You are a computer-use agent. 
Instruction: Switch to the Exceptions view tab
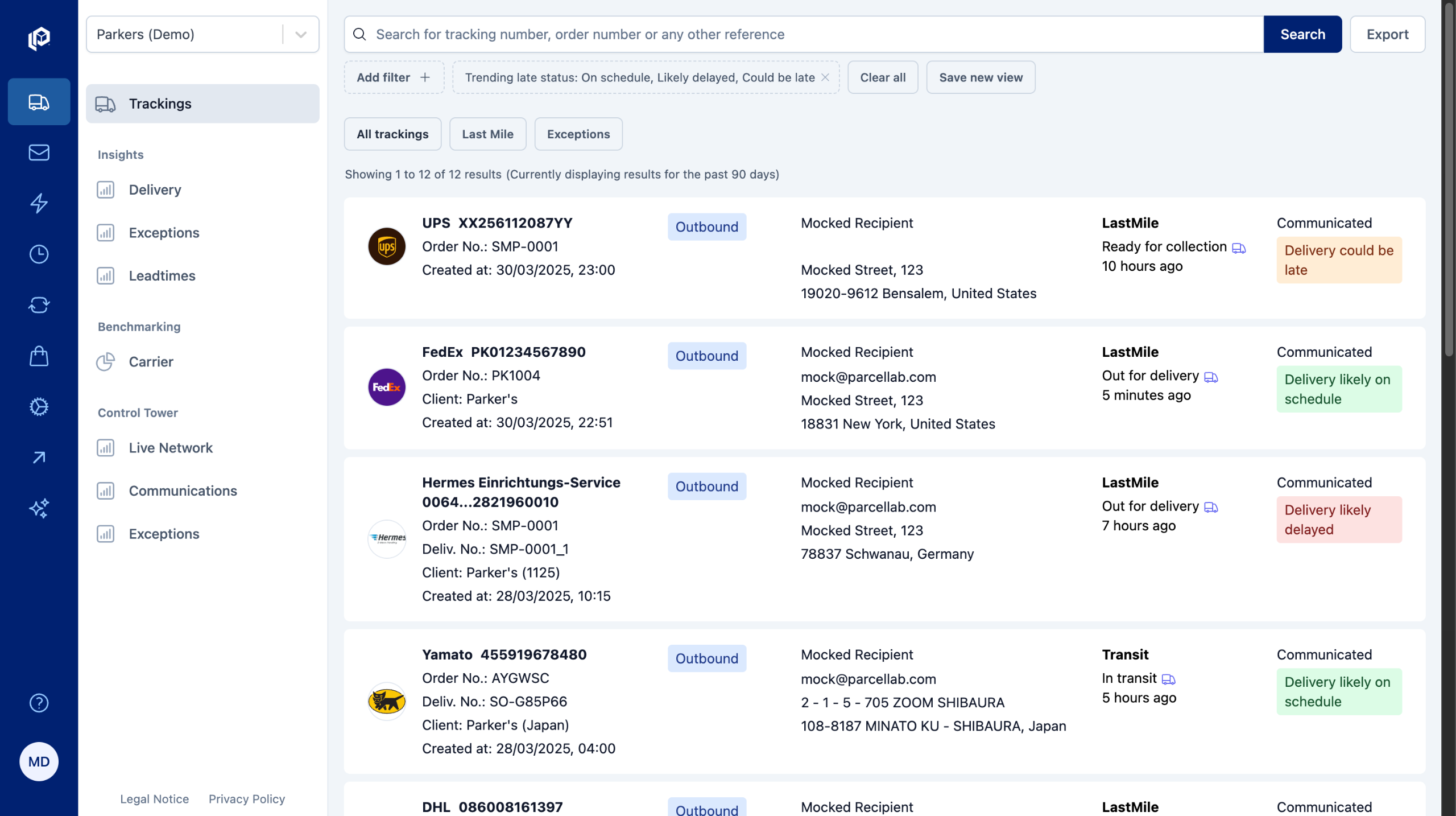click(578, 134)
